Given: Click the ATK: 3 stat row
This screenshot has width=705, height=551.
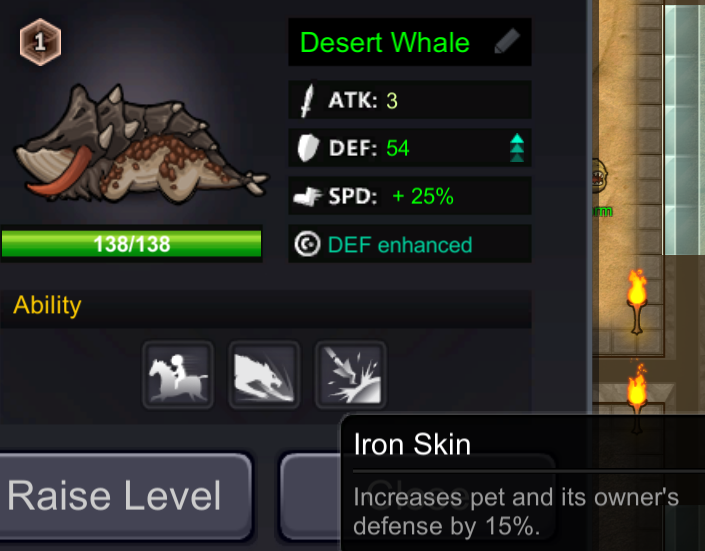Looking at the screenshot, I should pos(410,100).
